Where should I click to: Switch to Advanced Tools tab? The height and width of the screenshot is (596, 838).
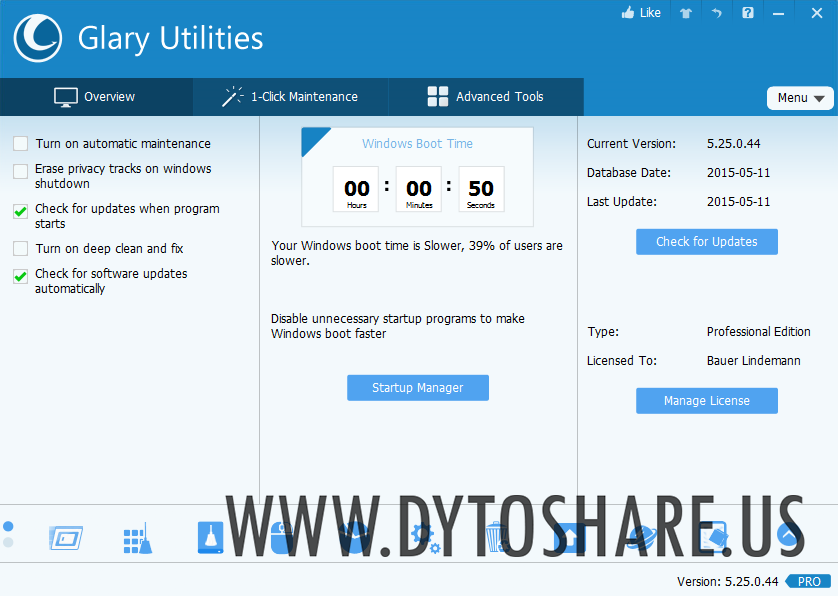tap(486, 97)
